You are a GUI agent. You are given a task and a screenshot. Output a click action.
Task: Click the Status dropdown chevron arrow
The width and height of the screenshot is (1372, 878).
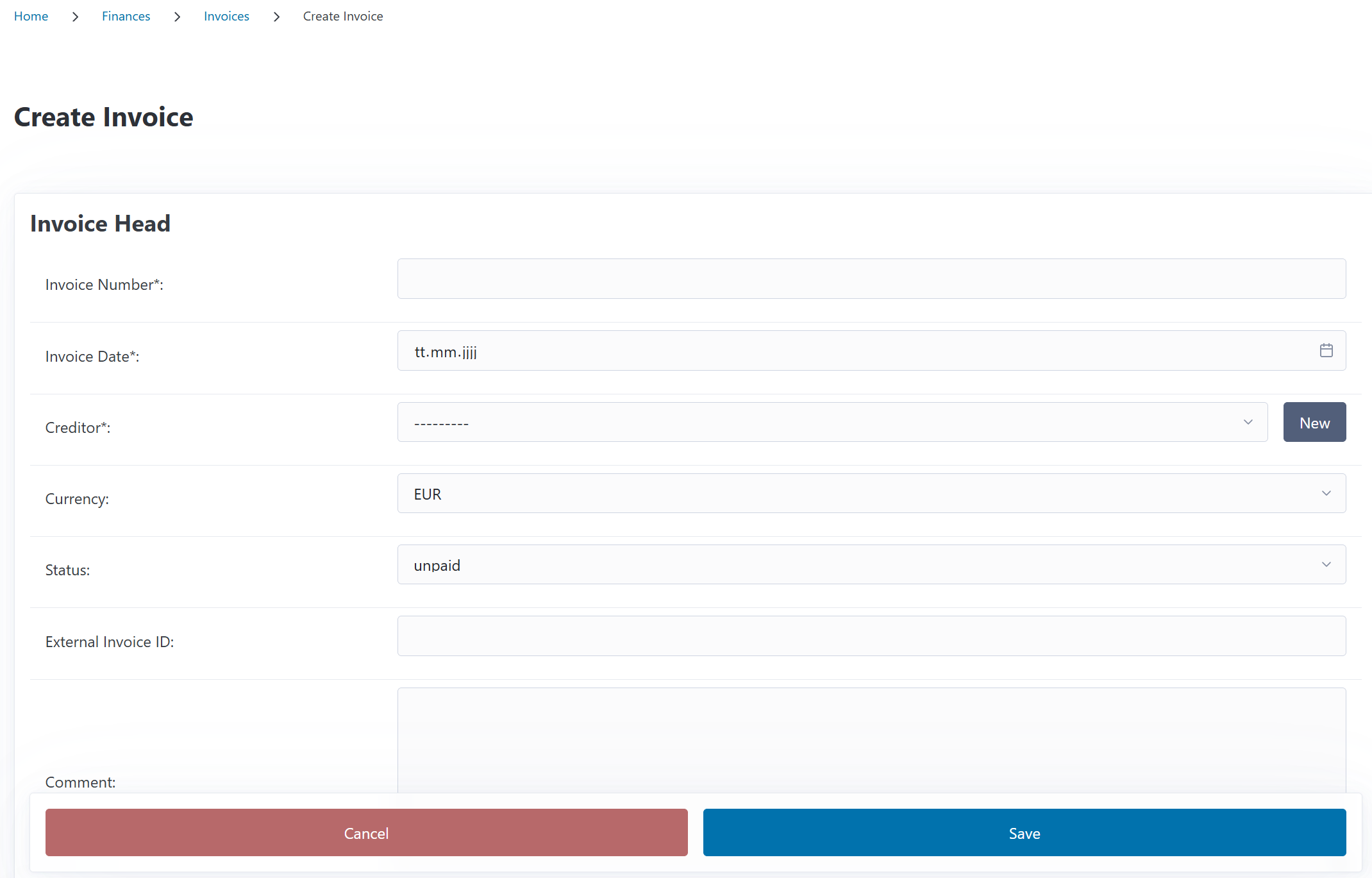coord(1326,564)
